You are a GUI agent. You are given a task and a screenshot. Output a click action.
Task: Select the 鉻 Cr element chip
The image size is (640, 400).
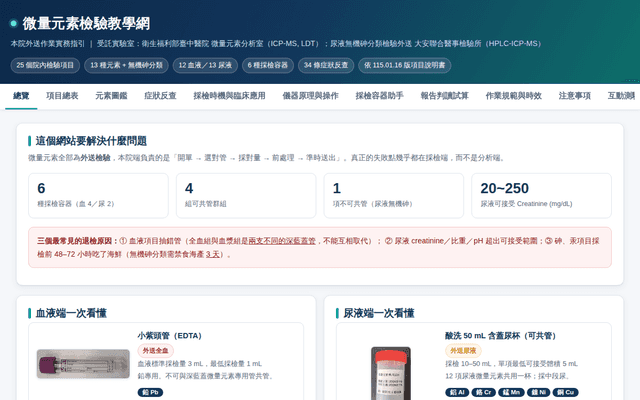pyautogui.click(x=484, y=393)
